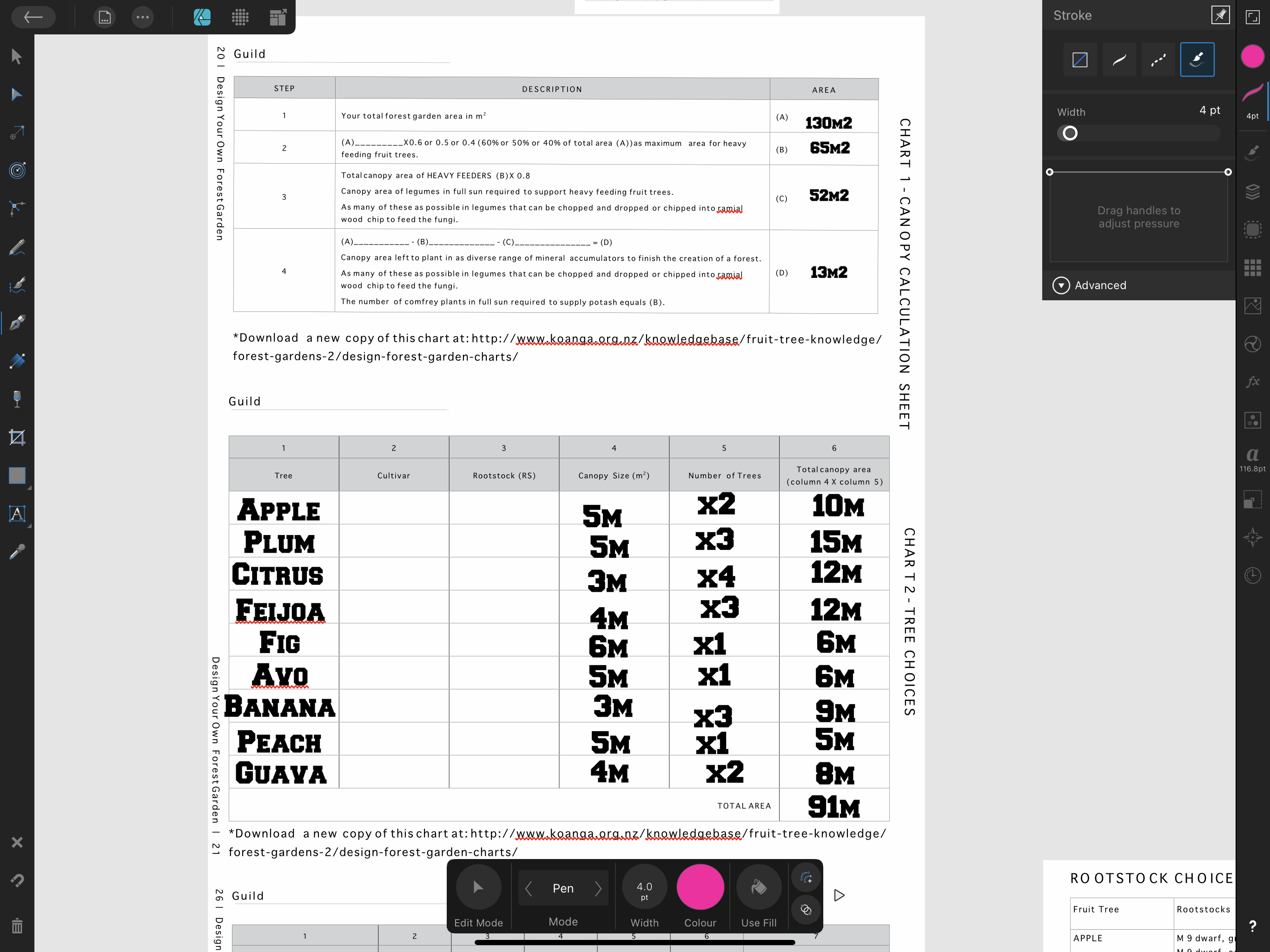
Task: Select the Crop tool
Action: coord(17,437)
